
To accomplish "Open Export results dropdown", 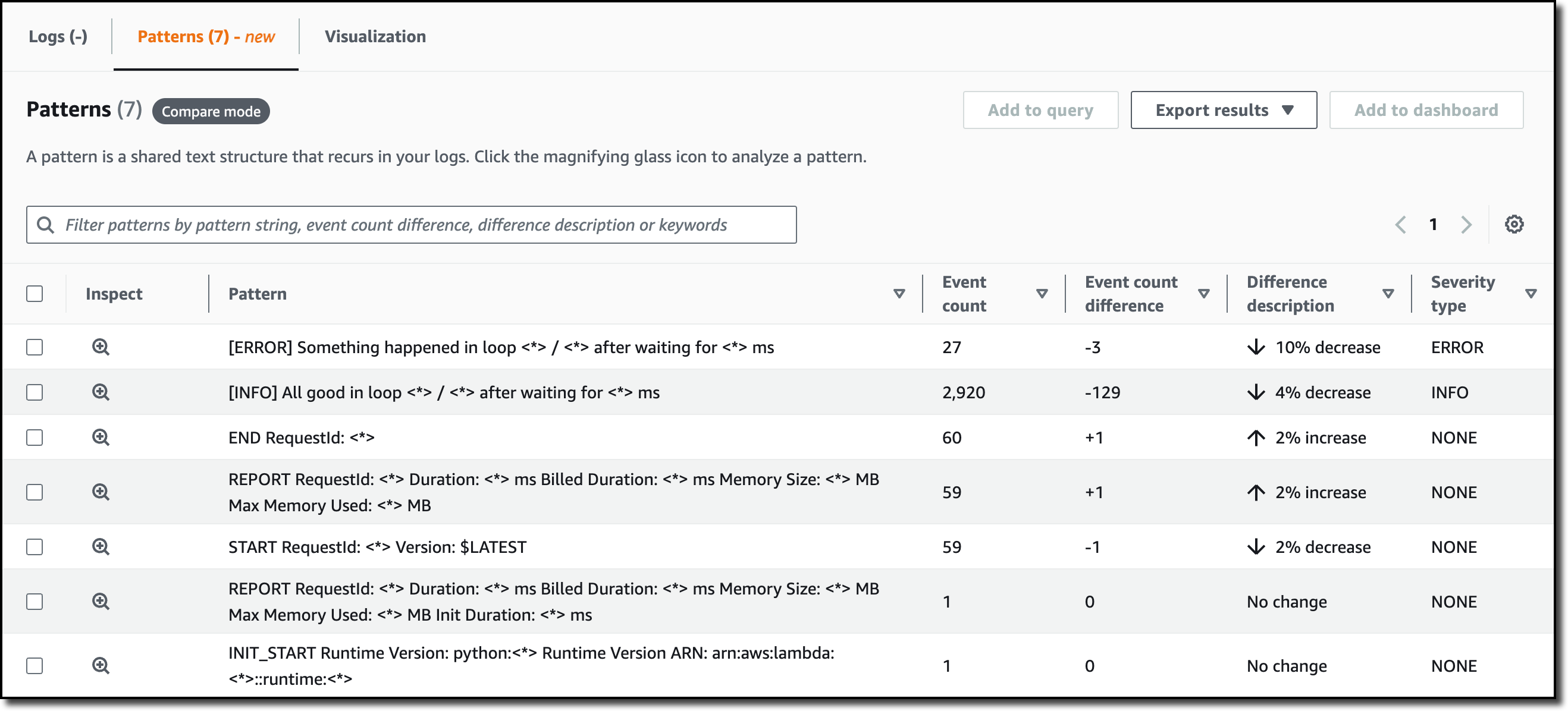I will coord(1224,110).
